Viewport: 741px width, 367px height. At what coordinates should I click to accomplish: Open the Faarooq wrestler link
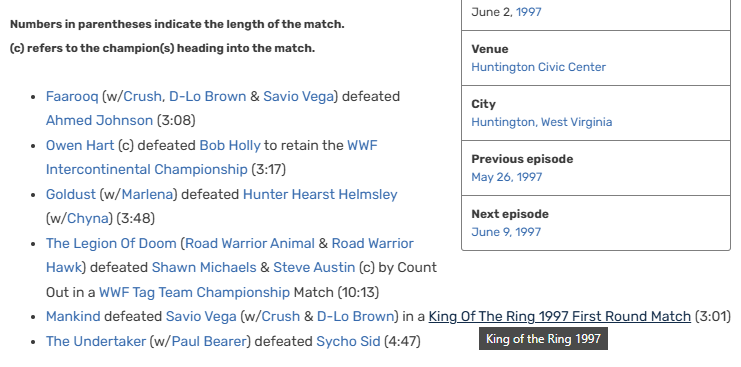click(72, 96)
